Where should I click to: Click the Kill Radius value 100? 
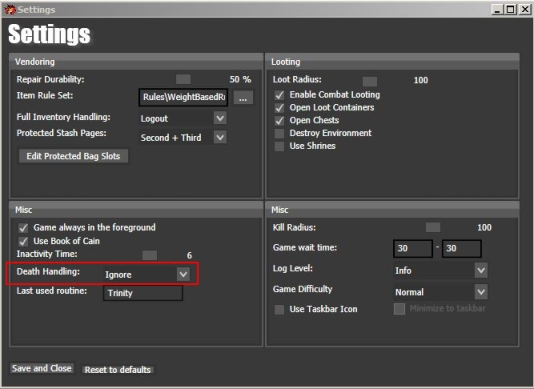(484, 228)
